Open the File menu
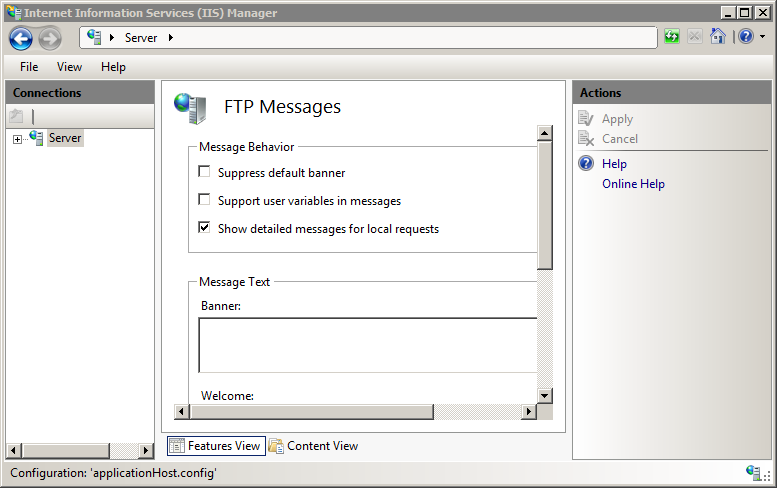Screen dimensions: 777x488 29,67
